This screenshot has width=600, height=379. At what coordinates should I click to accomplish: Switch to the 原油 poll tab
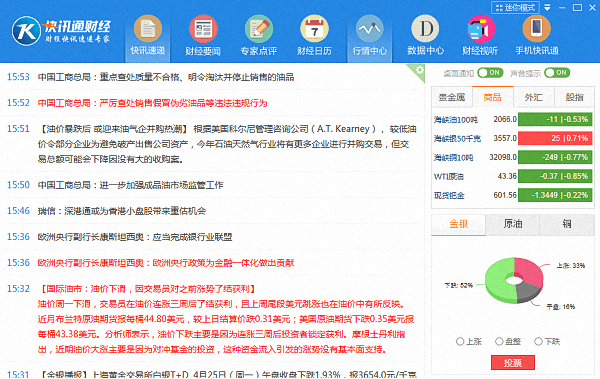click(513, 224)
